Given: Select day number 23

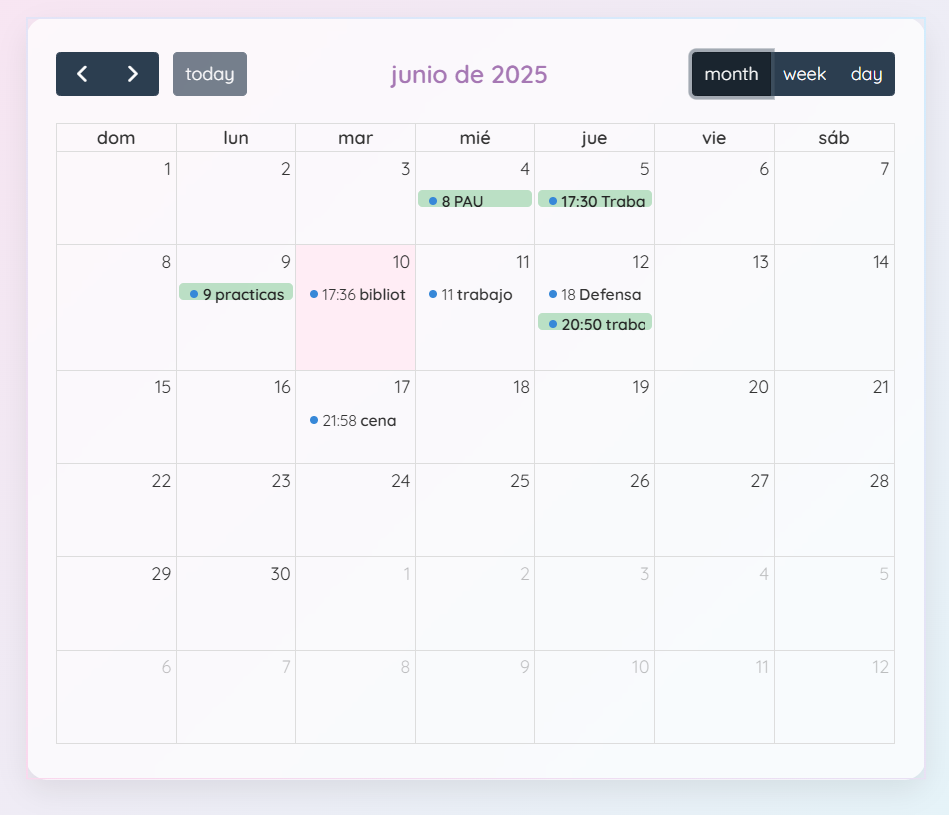Looking at the screenshot, I should 281,481.
